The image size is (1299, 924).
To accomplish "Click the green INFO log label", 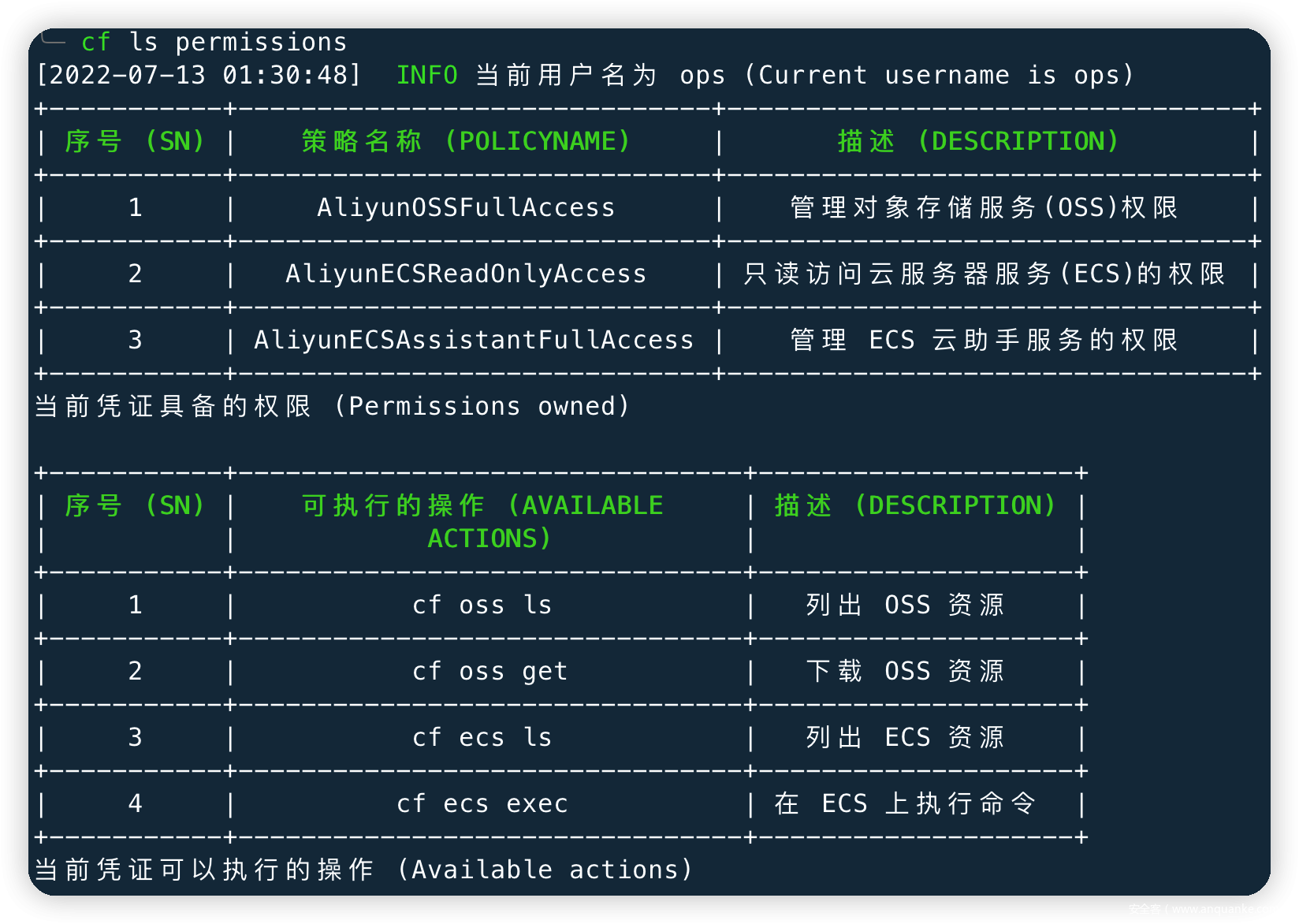I will tap(426, 75).
